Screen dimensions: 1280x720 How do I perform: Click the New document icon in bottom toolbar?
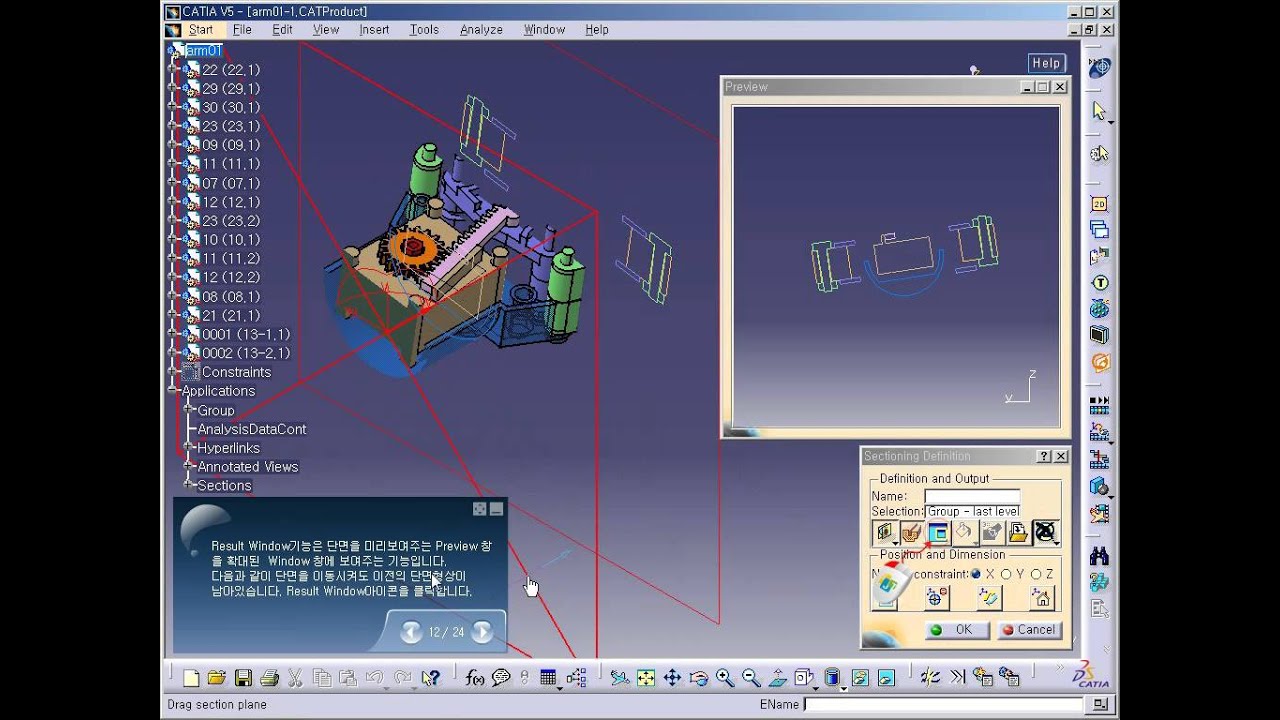(x=191, y=678)
